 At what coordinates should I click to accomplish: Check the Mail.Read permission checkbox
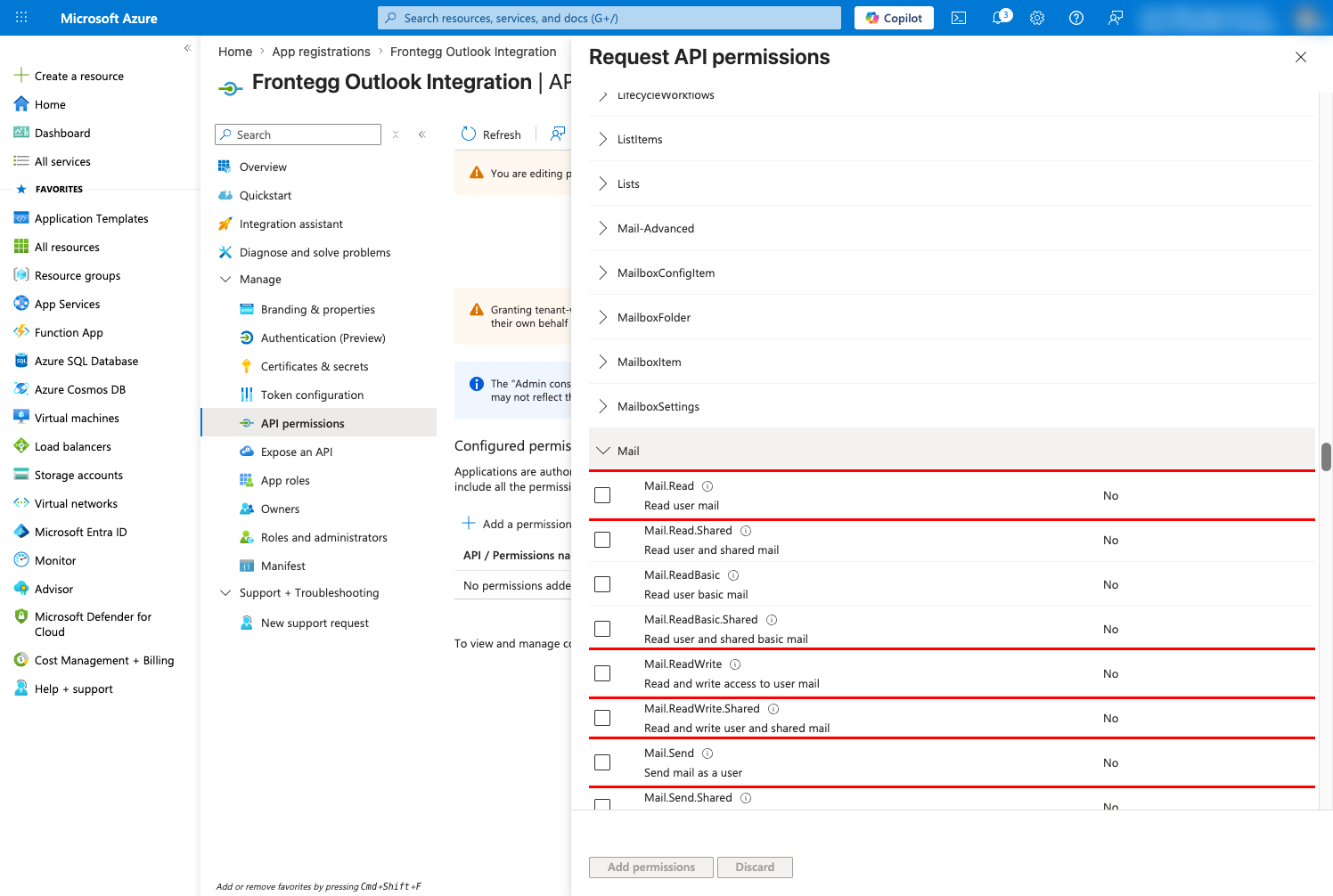[x=602, y=495]
